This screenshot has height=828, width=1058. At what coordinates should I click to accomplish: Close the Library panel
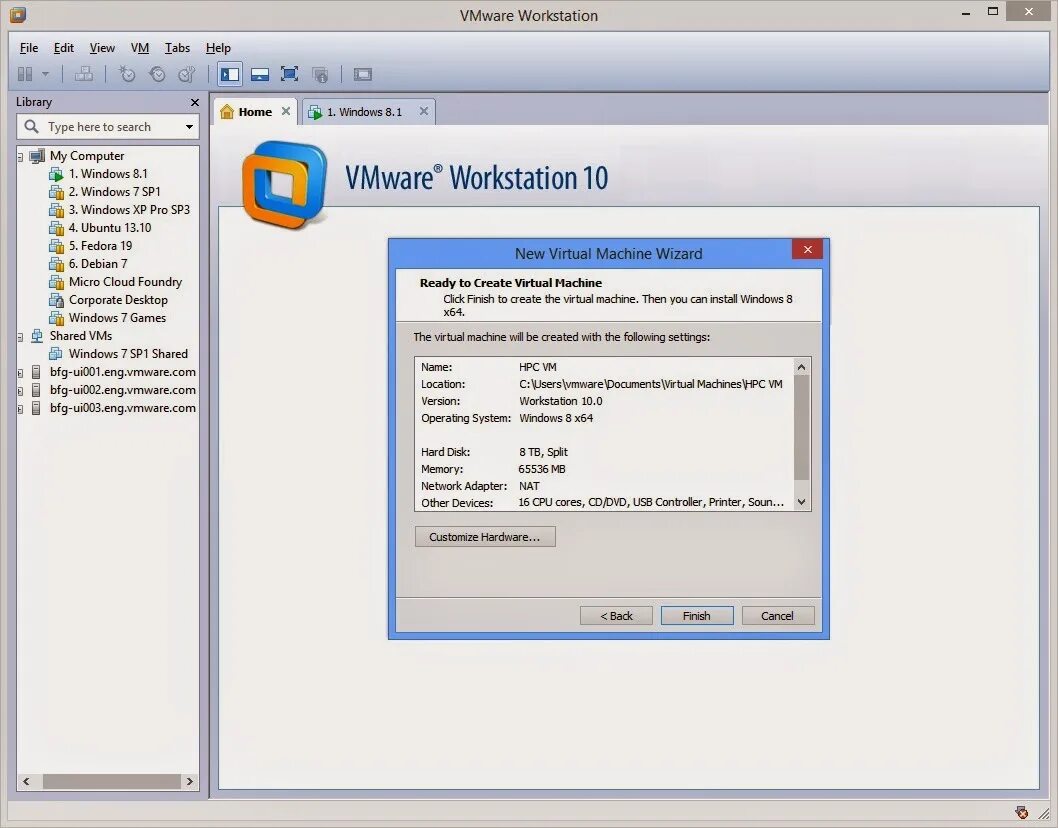pos(195,103)
